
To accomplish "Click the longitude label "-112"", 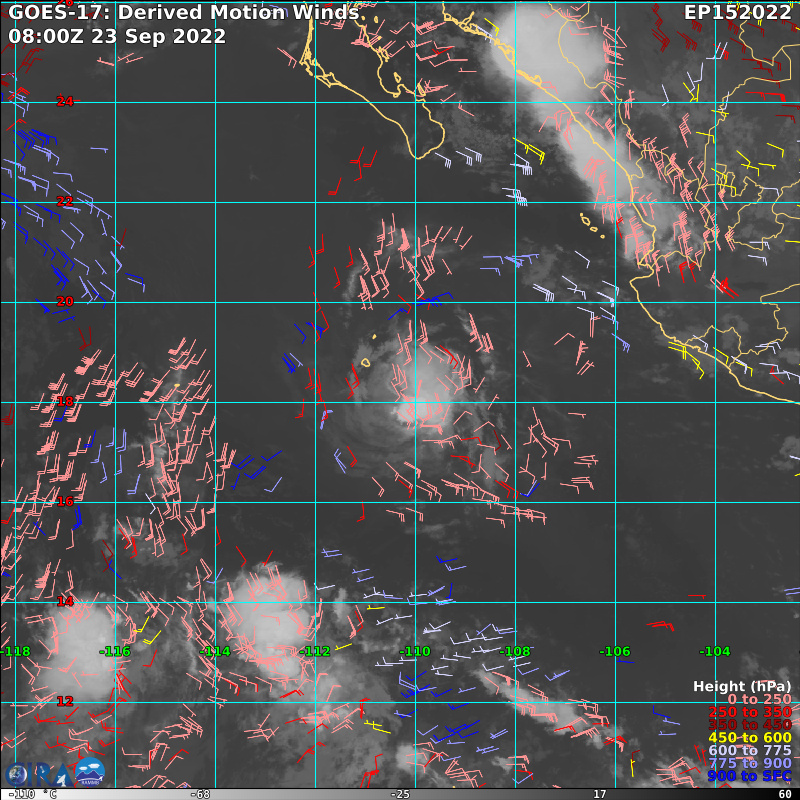I will [315, 652].
